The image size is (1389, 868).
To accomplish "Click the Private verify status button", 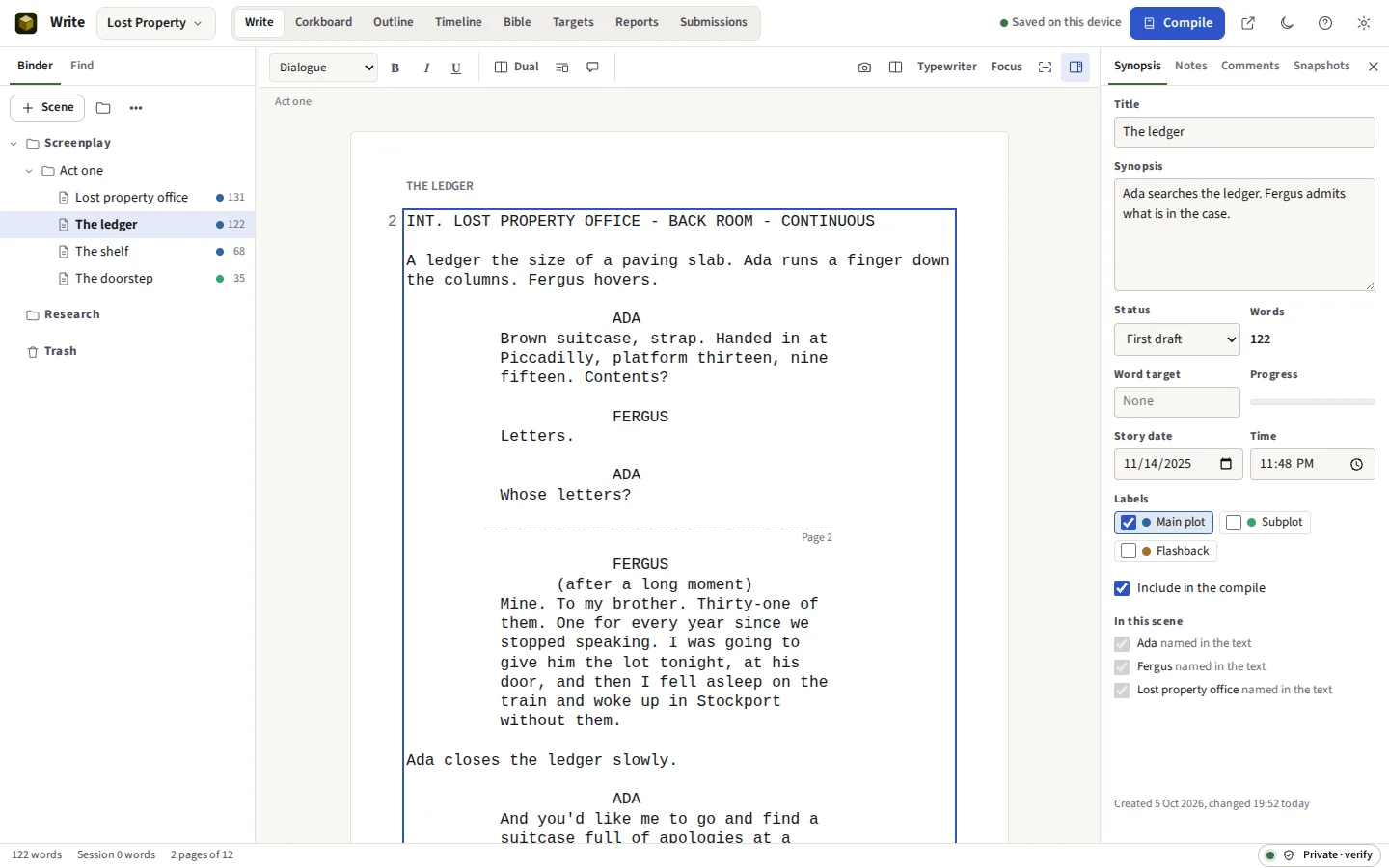I will pyautogui.click(x=1320, y=855).
